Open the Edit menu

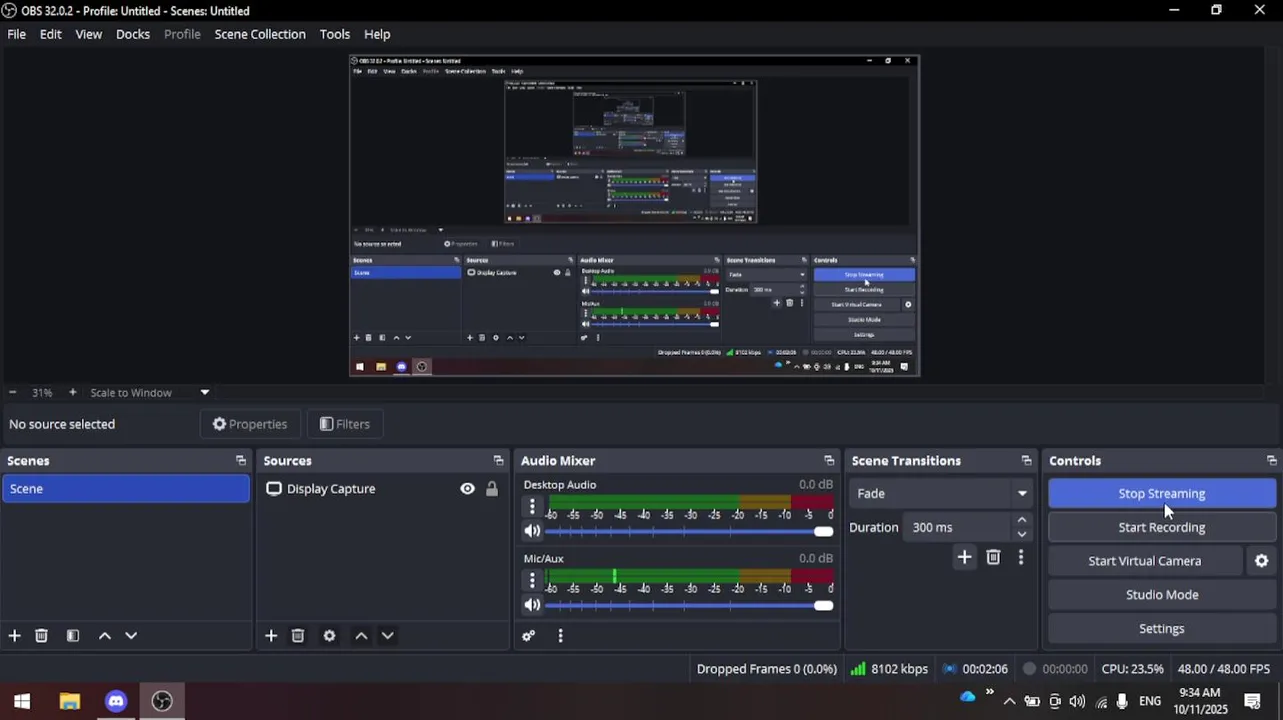click(51, 34)
